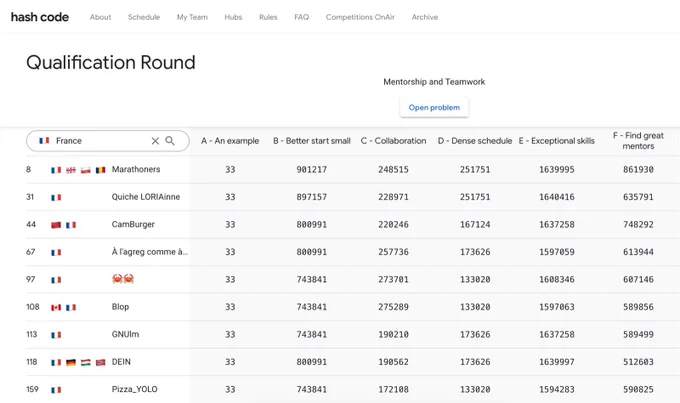Click the French flag in rank 67 row
The image size is (680, 403).
[56, 252]
